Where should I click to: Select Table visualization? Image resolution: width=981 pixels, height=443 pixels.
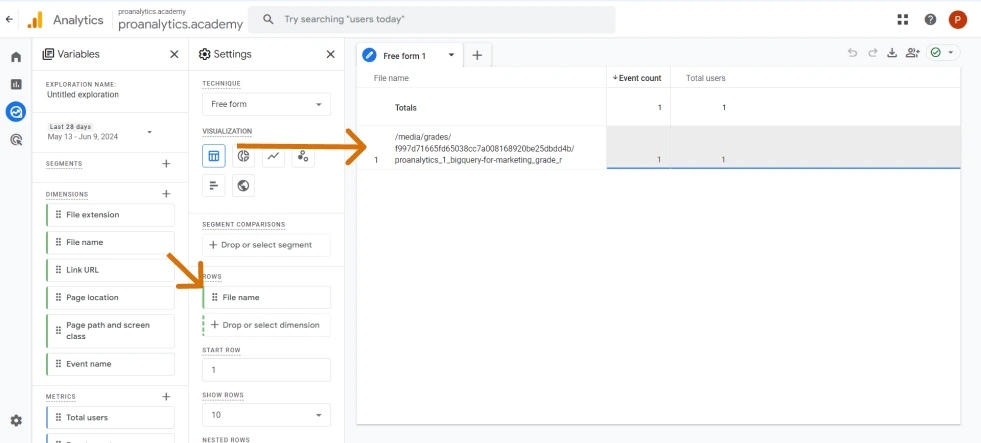pos(214,156)
